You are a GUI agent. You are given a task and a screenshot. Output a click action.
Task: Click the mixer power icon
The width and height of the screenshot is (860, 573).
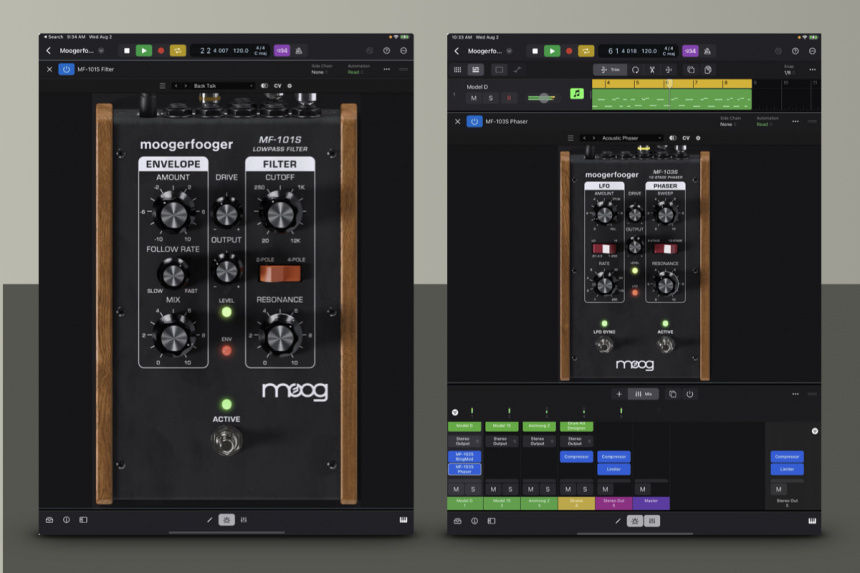coord(689,394)
